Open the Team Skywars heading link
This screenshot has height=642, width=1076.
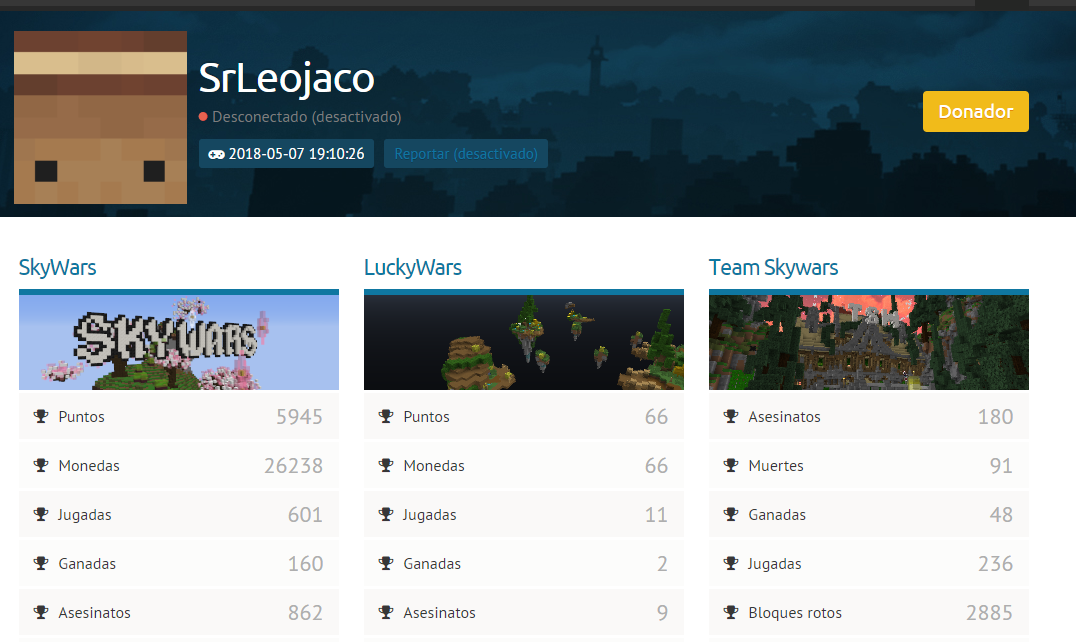tap(773, 268)
